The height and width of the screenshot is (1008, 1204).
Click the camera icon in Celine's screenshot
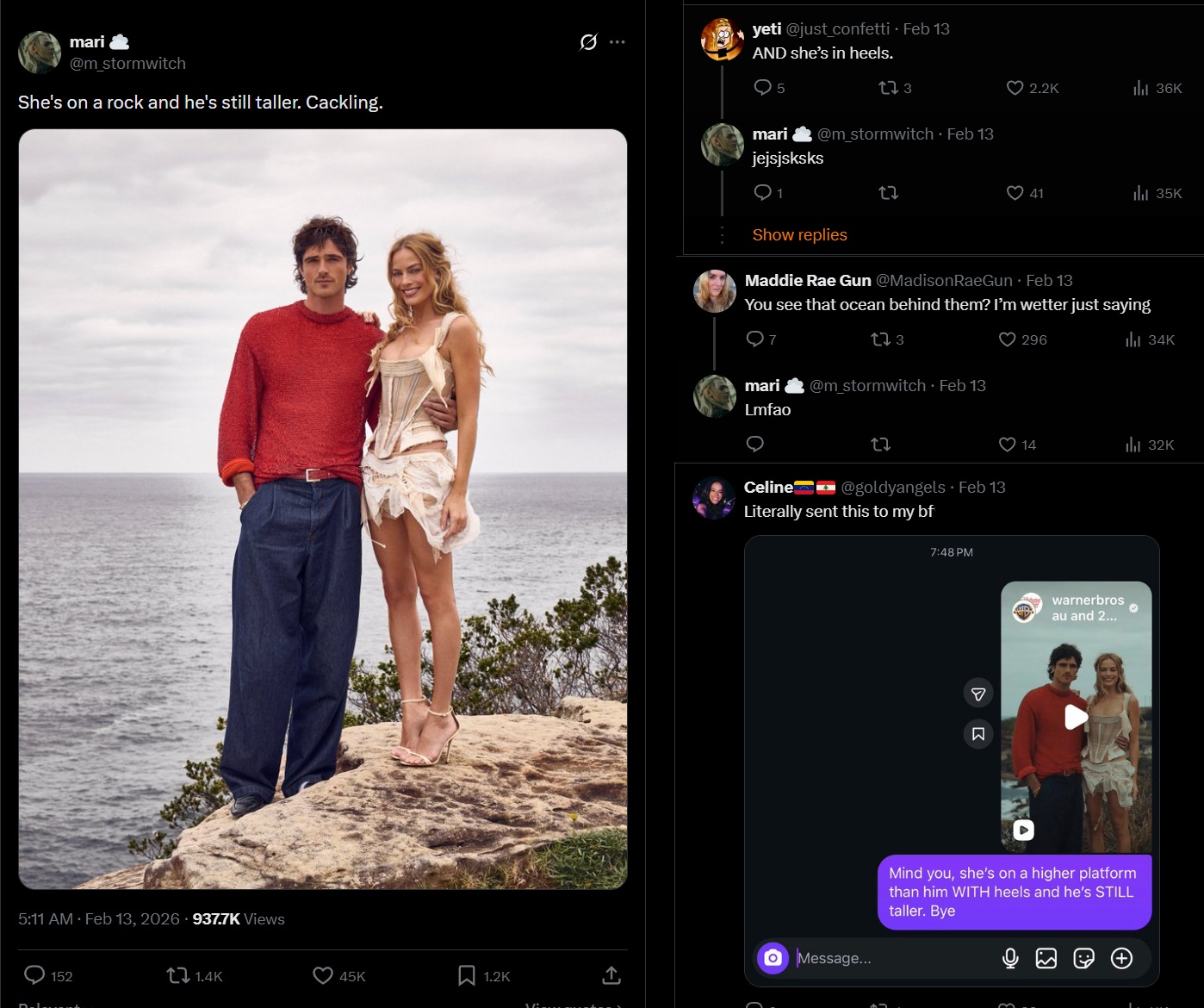coord(773,958)
